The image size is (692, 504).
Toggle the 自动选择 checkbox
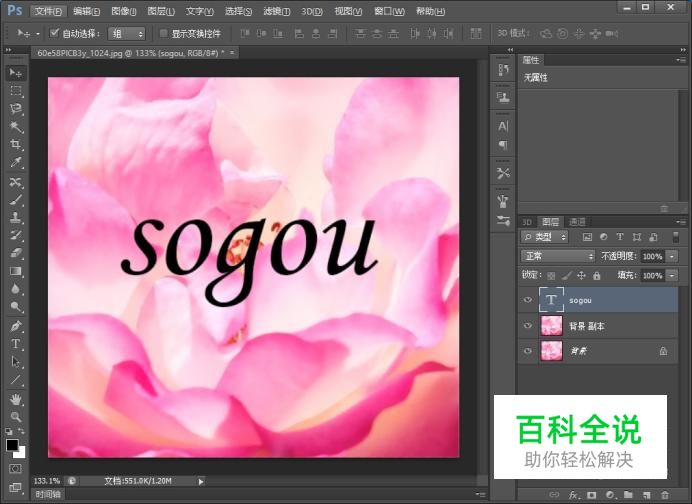point(54,33)
